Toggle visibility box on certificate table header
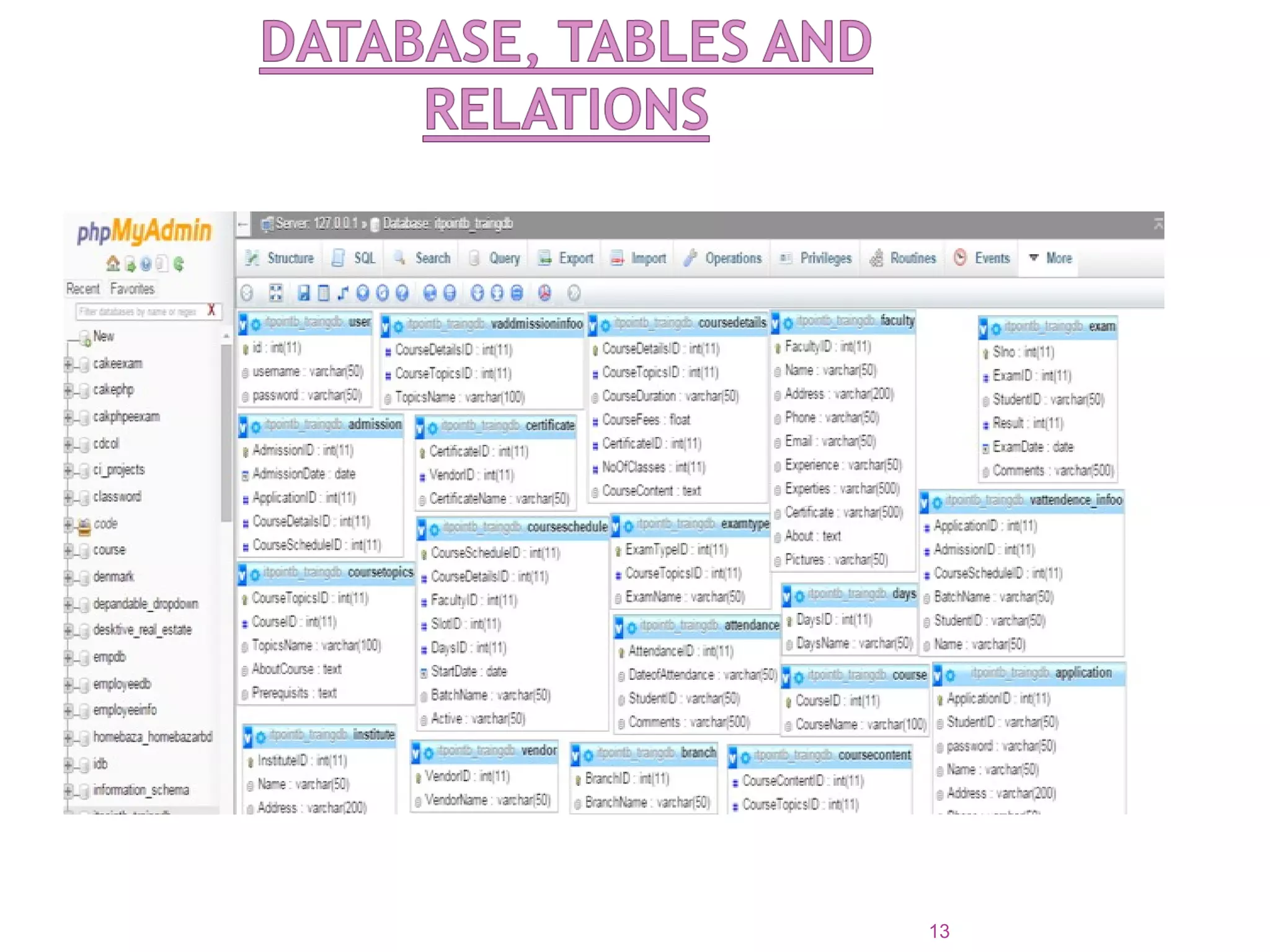1270x952 pixels. pyautogui.click(x=420, y=427)
